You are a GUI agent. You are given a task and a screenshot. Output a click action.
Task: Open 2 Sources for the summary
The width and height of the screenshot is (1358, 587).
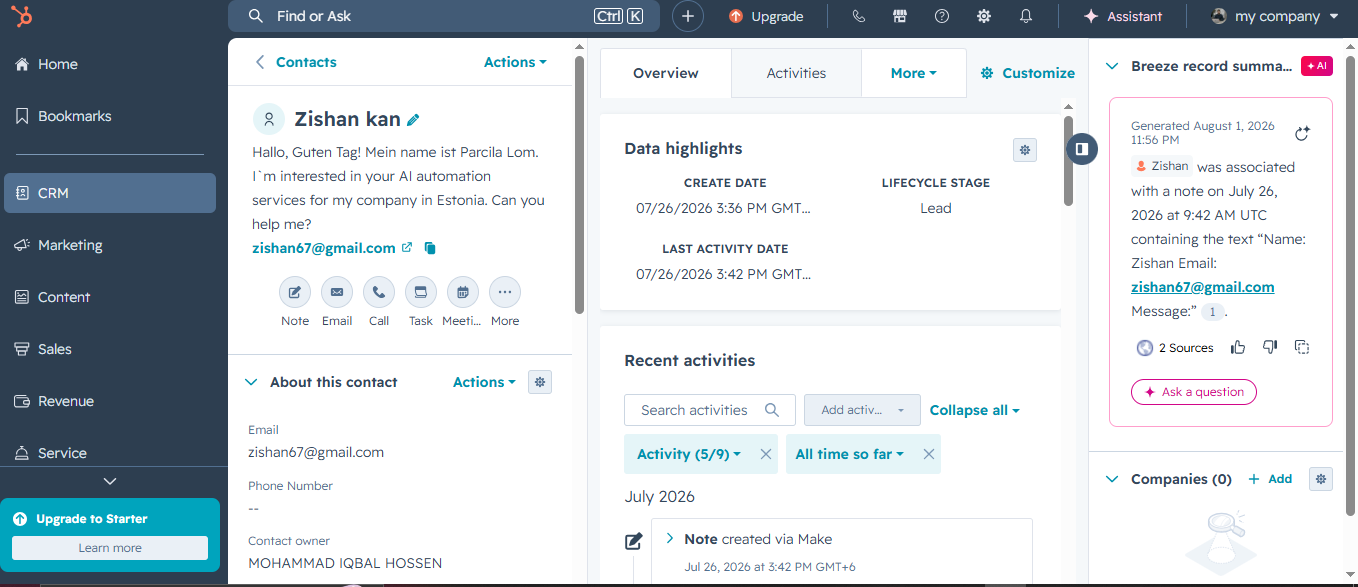1175,348
